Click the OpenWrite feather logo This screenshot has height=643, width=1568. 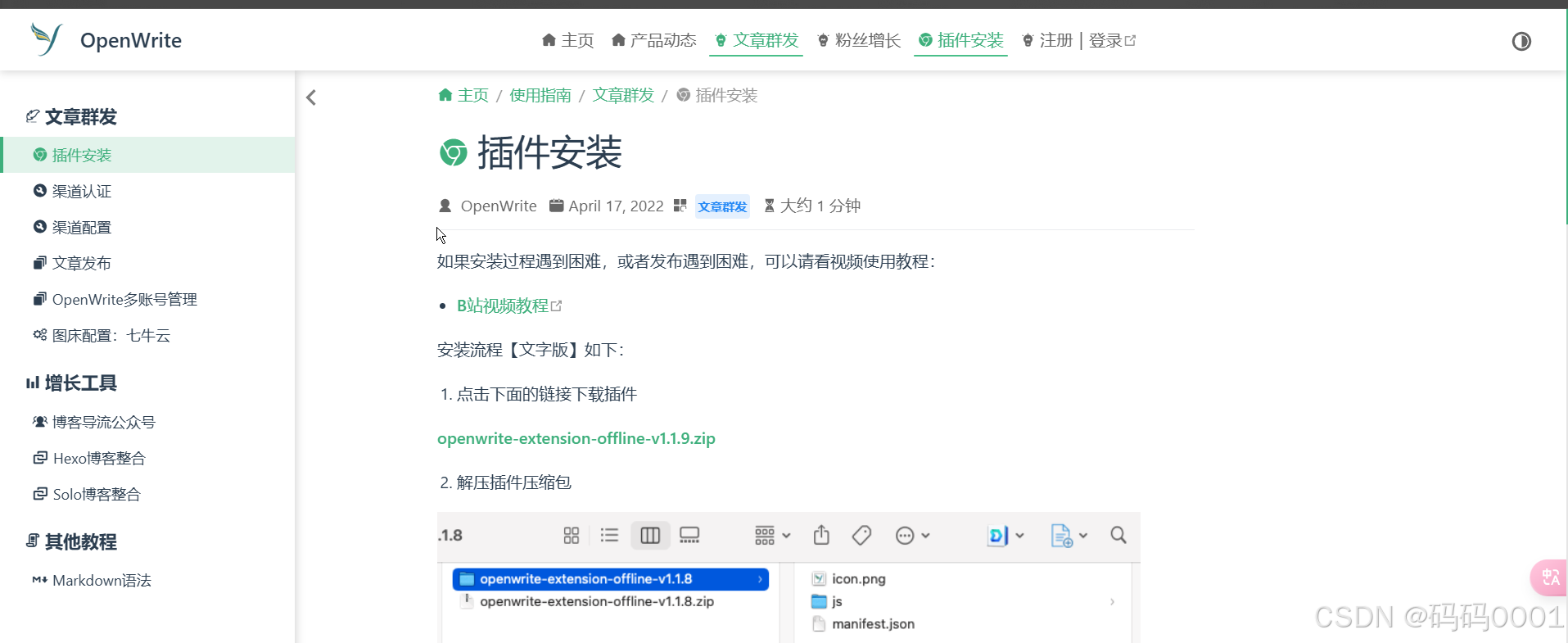point(46,38)
